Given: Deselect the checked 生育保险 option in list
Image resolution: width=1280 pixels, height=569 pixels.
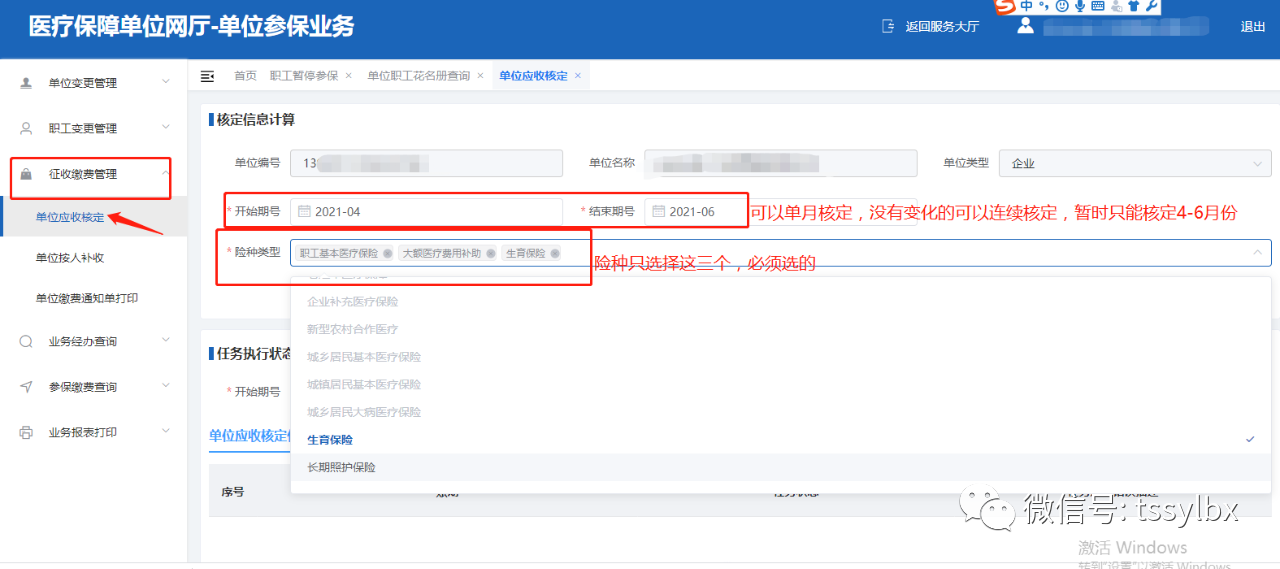Looking at the screenshot, I should point(330,440).
